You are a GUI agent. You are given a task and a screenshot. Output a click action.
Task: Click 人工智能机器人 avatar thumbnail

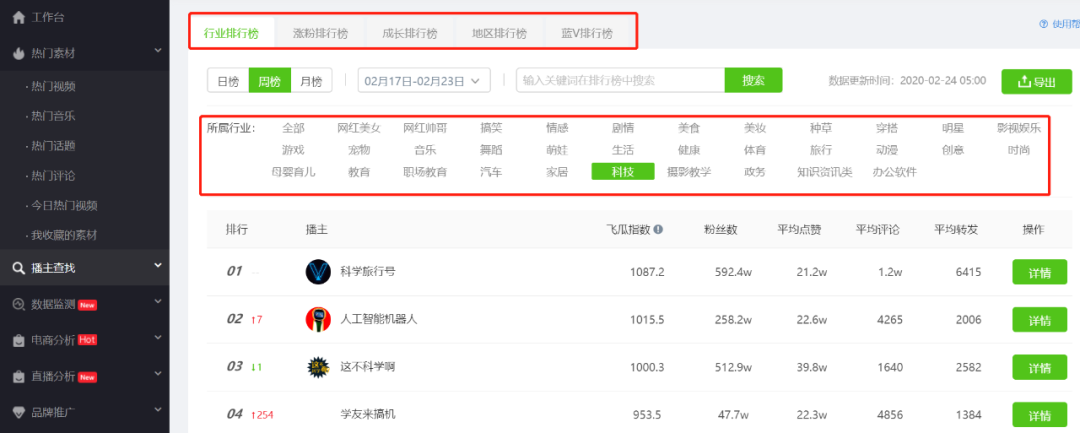[x=318, y=319]
